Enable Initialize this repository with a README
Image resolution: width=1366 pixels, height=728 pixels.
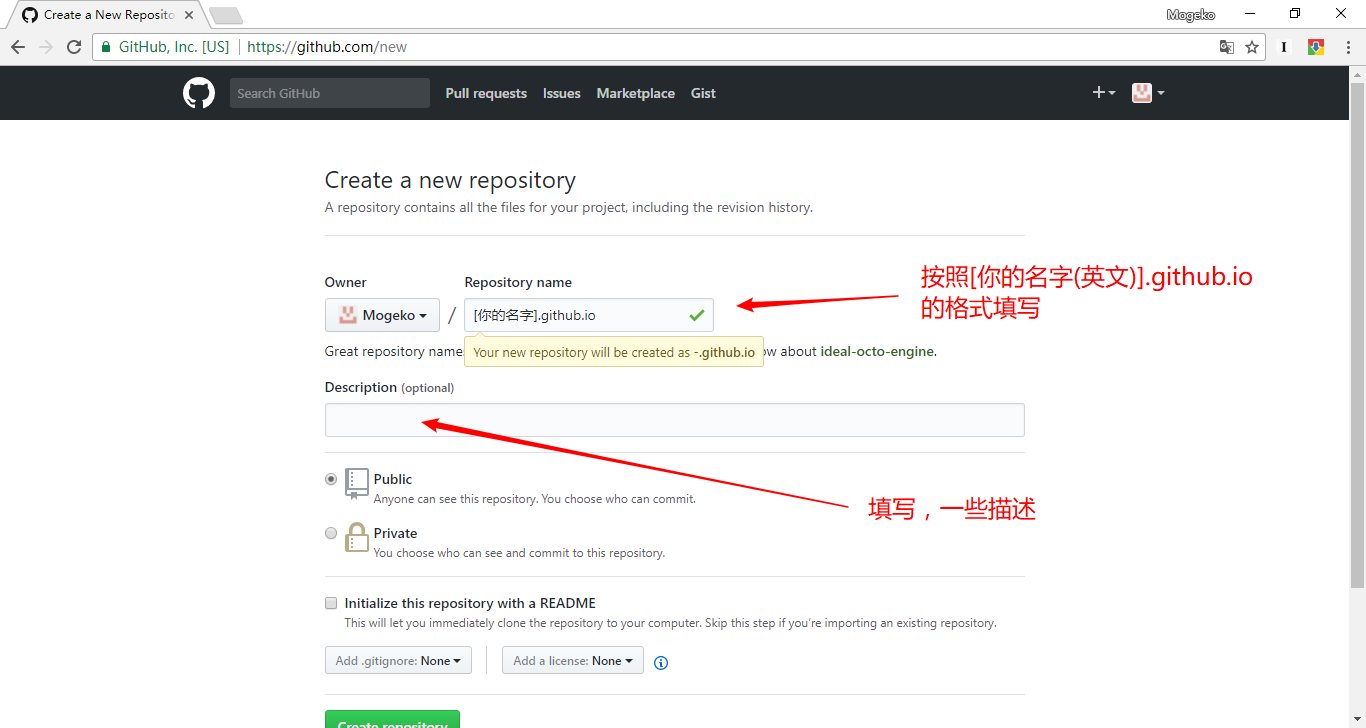(x=331, y=603)
